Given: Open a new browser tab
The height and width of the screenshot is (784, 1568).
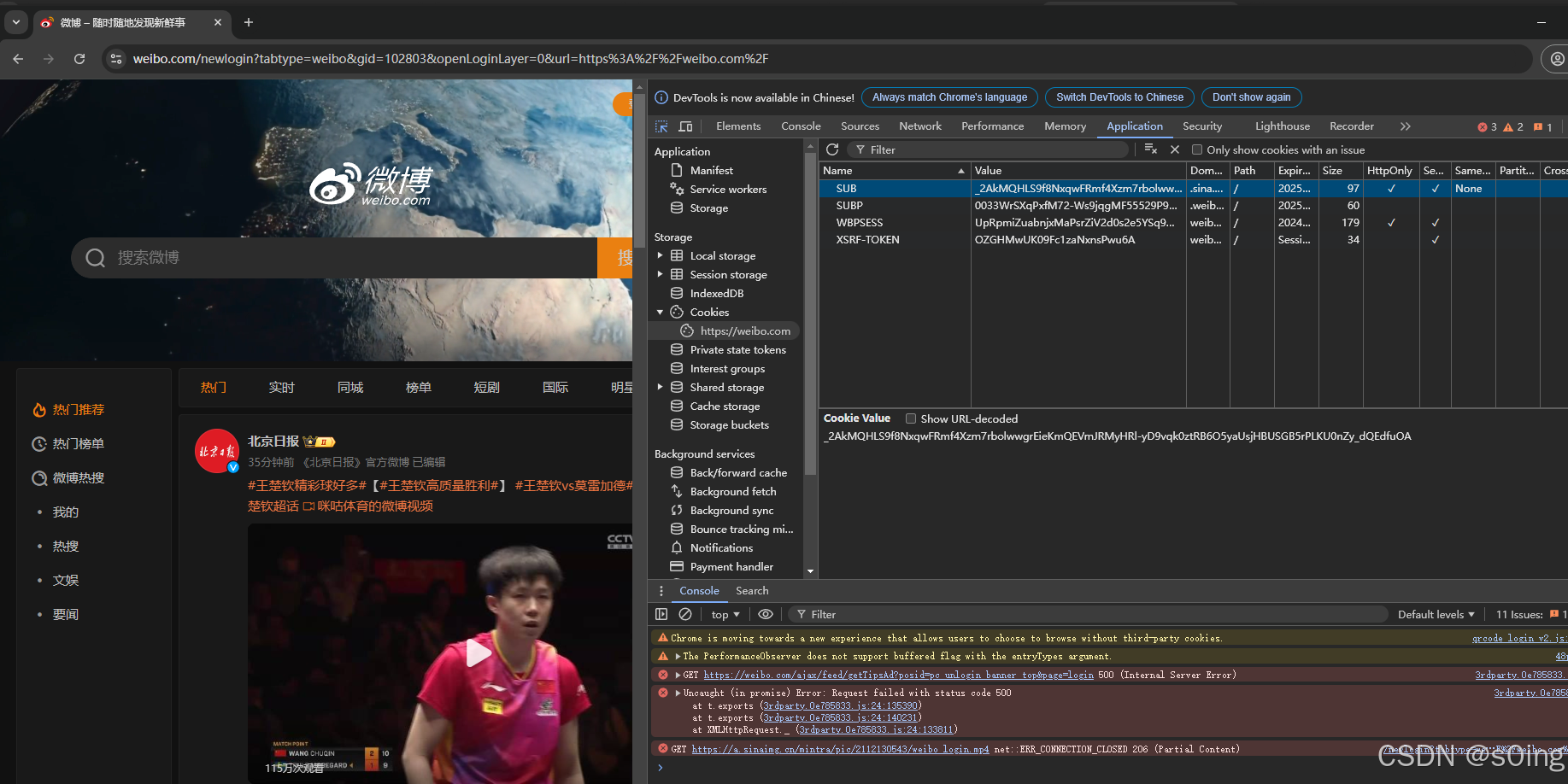Looking at the screenshot, I should (249, 22).
